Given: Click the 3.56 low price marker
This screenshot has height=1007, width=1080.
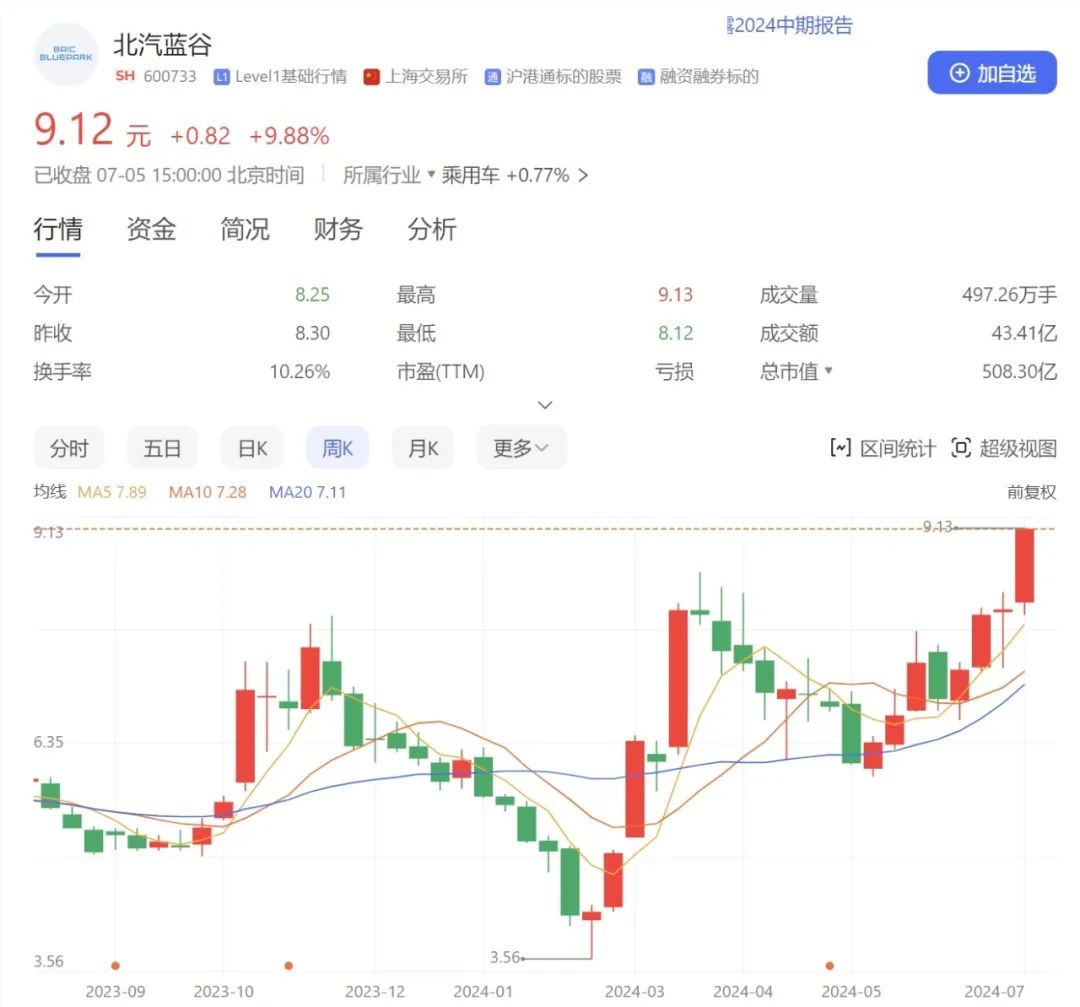Looking at the screenshot, I should (x=505, y=957).
